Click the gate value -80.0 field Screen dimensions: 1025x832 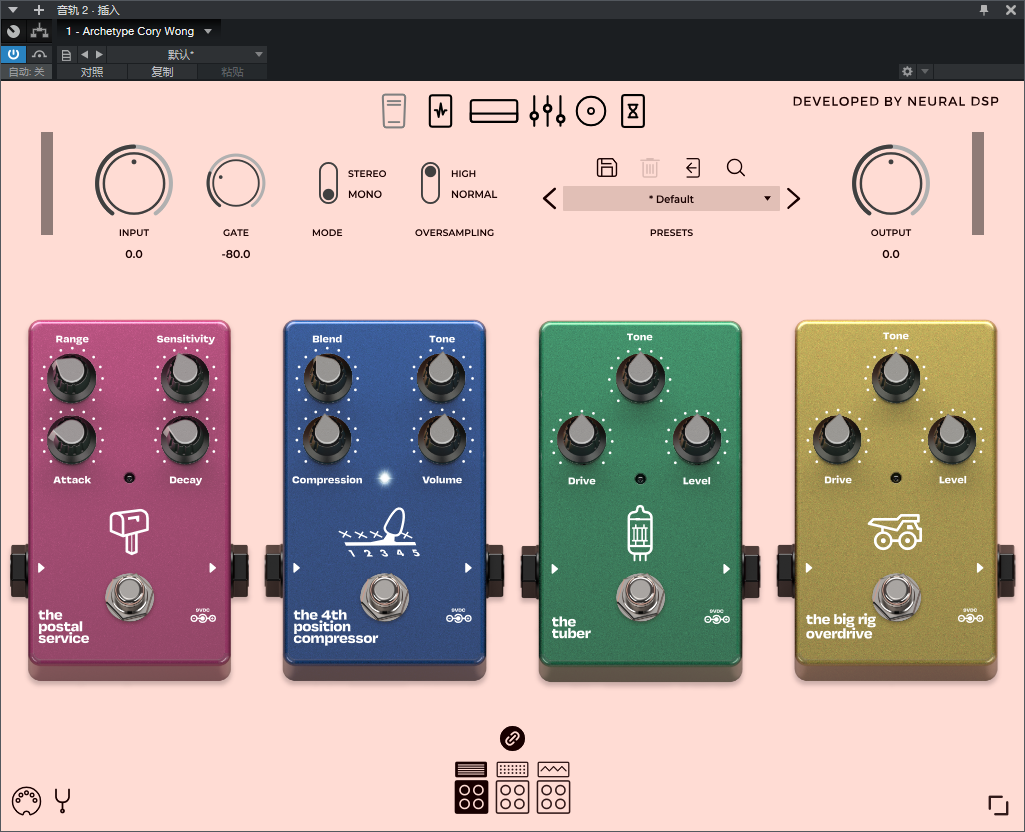[236, 254]
